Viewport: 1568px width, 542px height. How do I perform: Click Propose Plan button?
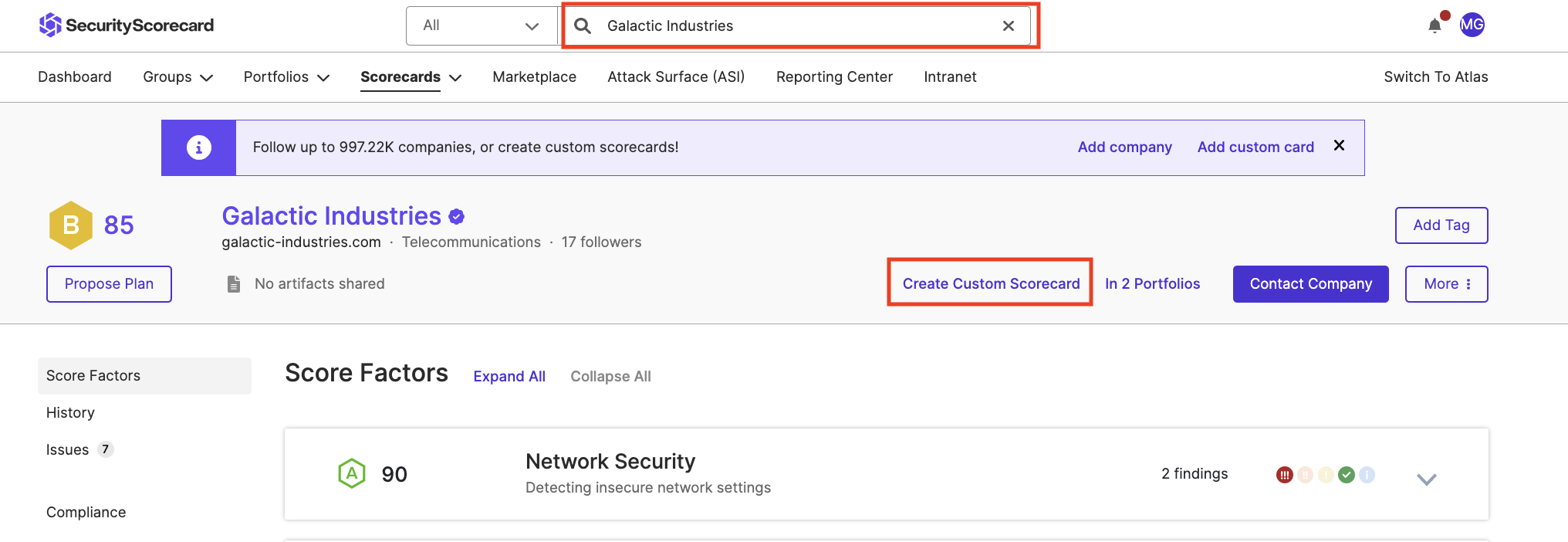tap(109, 284)
